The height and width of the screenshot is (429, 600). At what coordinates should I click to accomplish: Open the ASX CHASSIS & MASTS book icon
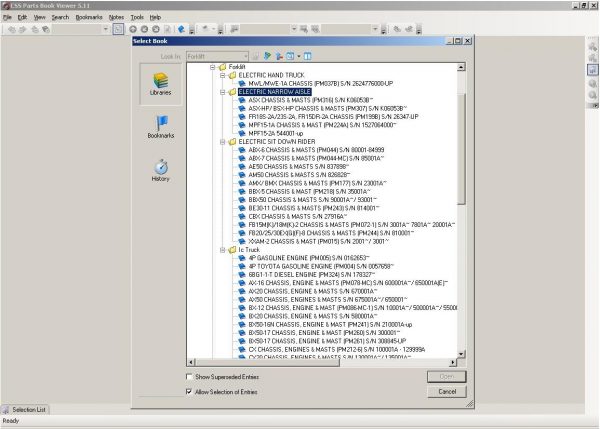click(x=241, y=100)
